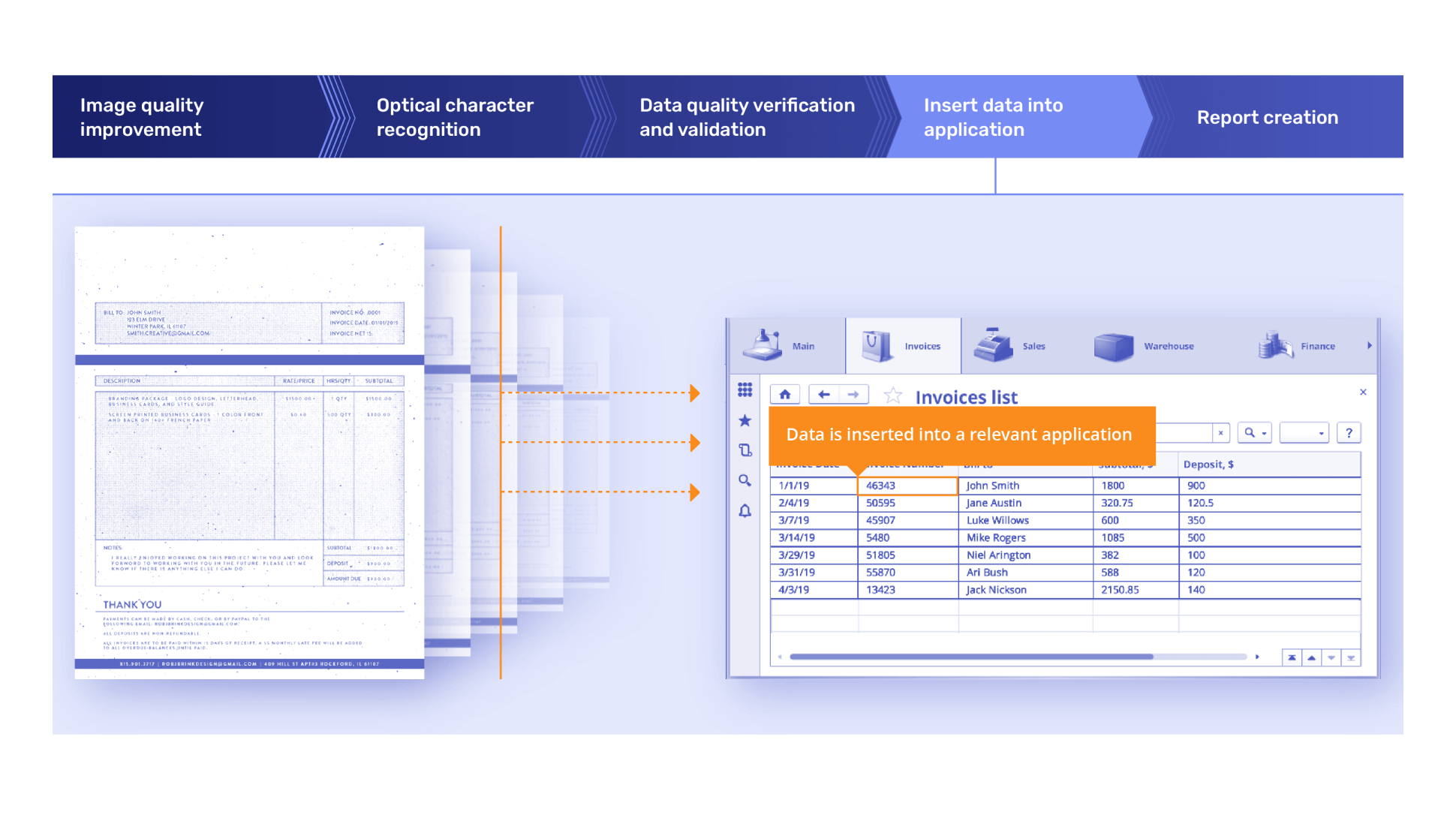Click the question mark help button
This screenshot has height=818, width=1456.
point(1349,433)
